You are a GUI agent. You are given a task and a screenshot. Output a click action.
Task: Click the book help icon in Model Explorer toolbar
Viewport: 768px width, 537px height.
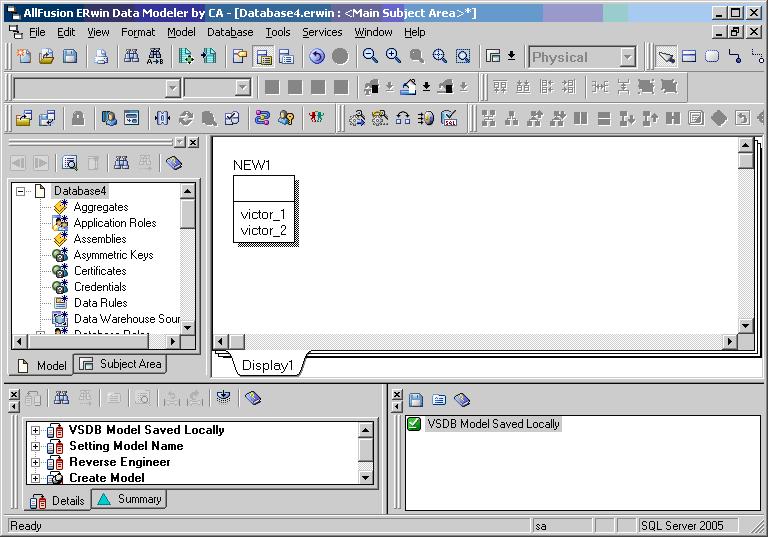click(174, 163)
